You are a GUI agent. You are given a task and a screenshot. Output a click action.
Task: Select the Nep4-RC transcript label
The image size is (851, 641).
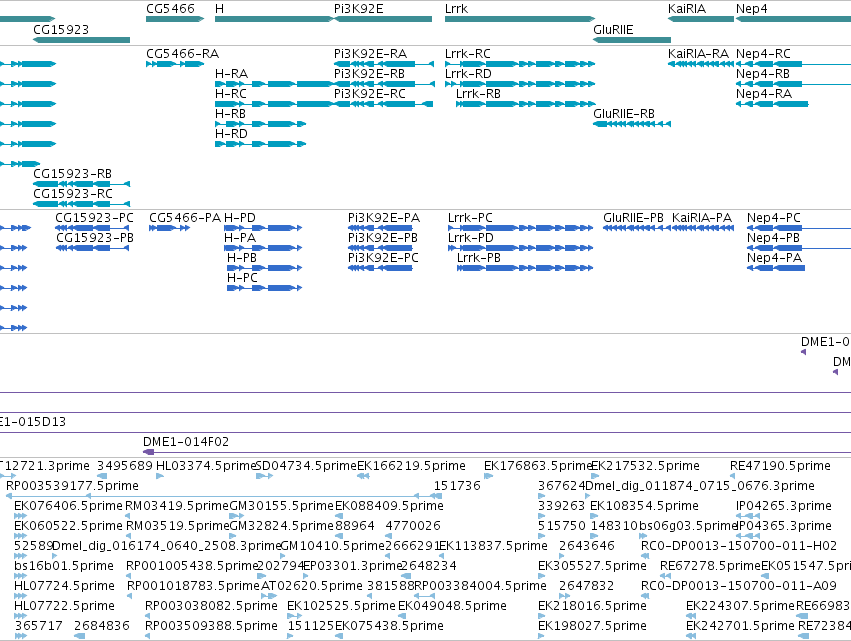point(763,54)
